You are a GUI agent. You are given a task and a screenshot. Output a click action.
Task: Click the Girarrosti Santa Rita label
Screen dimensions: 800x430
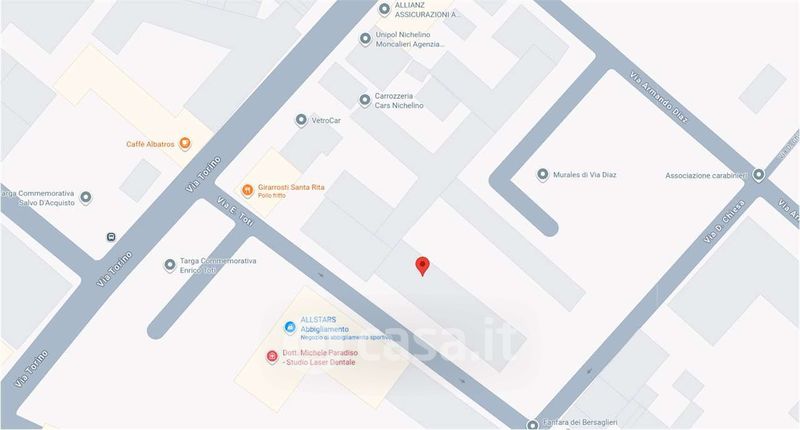(x=291, y=187)
